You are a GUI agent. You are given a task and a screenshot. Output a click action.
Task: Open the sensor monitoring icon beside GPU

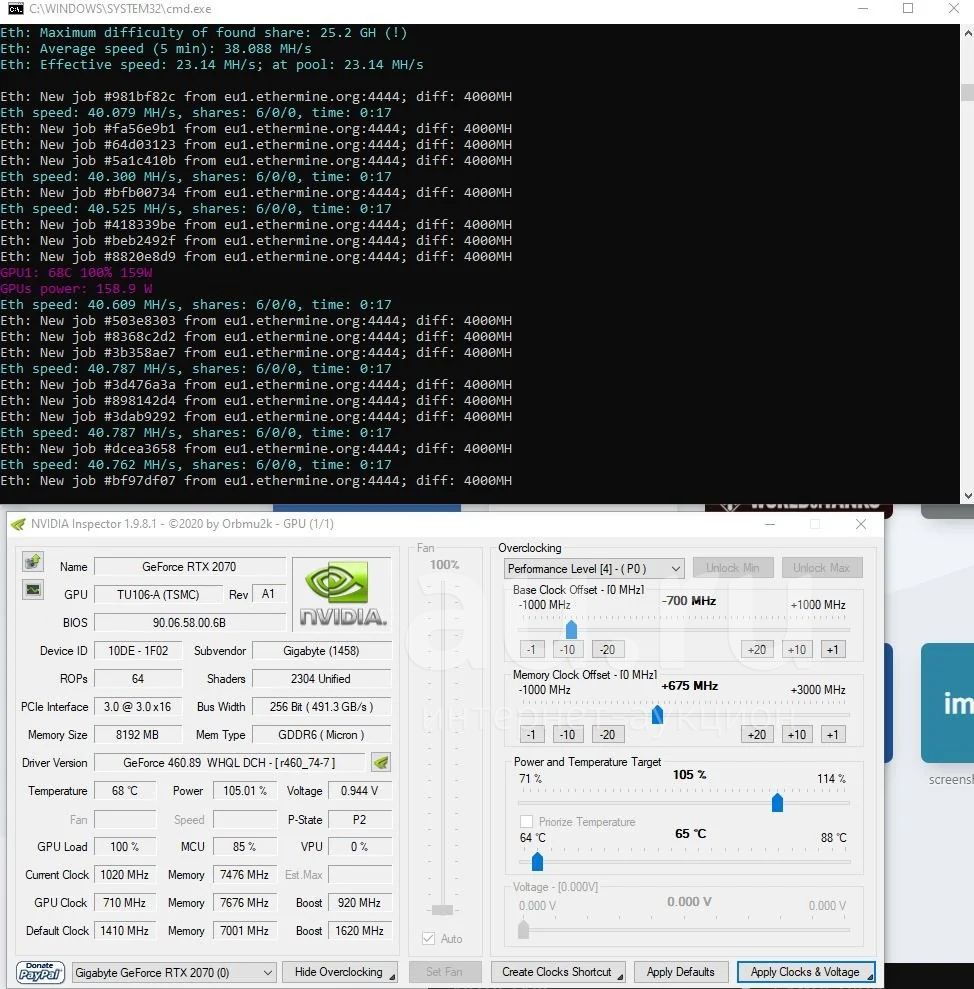click(x=33, y=590)
